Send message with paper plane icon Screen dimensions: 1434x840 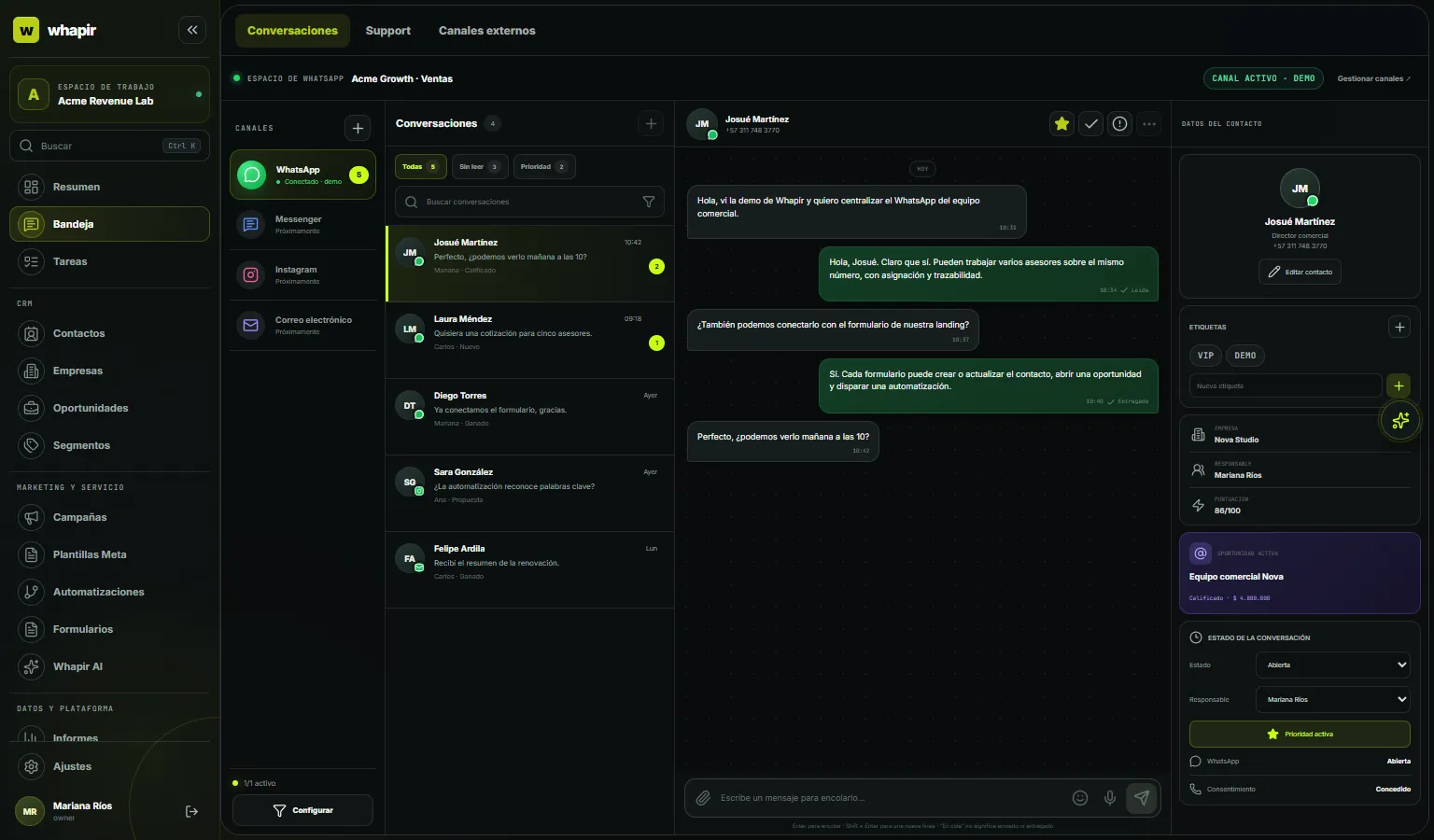1141,798
